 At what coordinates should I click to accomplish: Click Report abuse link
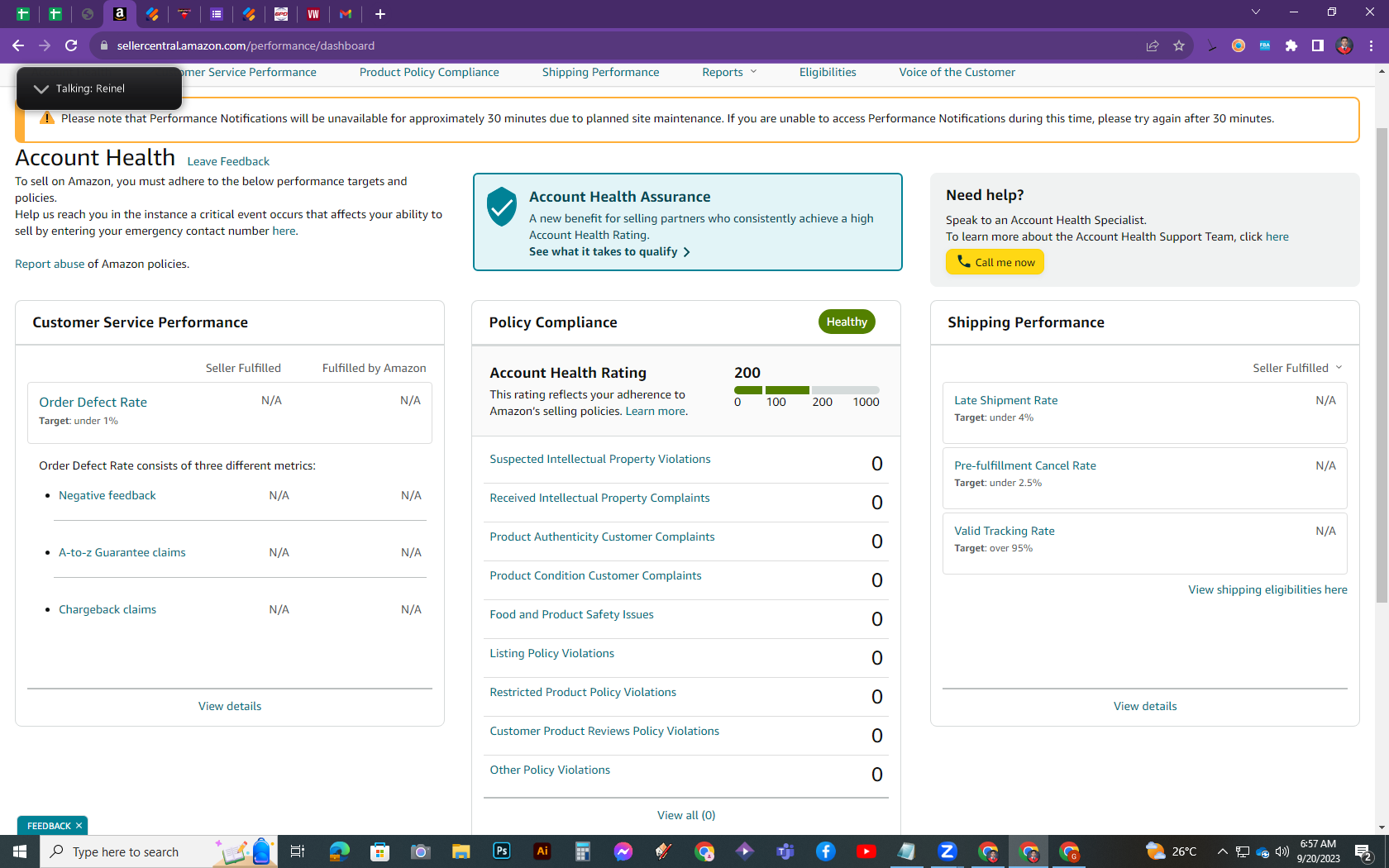tap(50, 264)
